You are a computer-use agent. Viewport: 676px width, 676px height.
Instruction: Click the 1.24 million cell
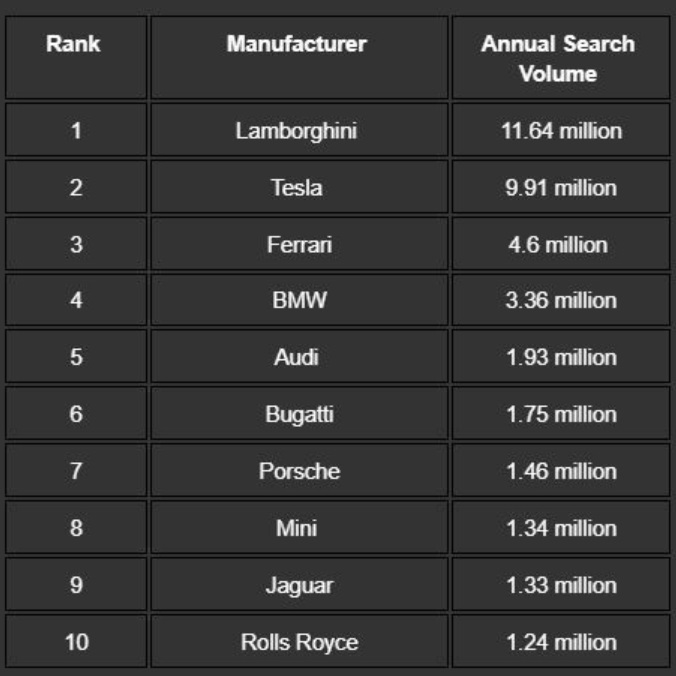click(x=560, y=642)
